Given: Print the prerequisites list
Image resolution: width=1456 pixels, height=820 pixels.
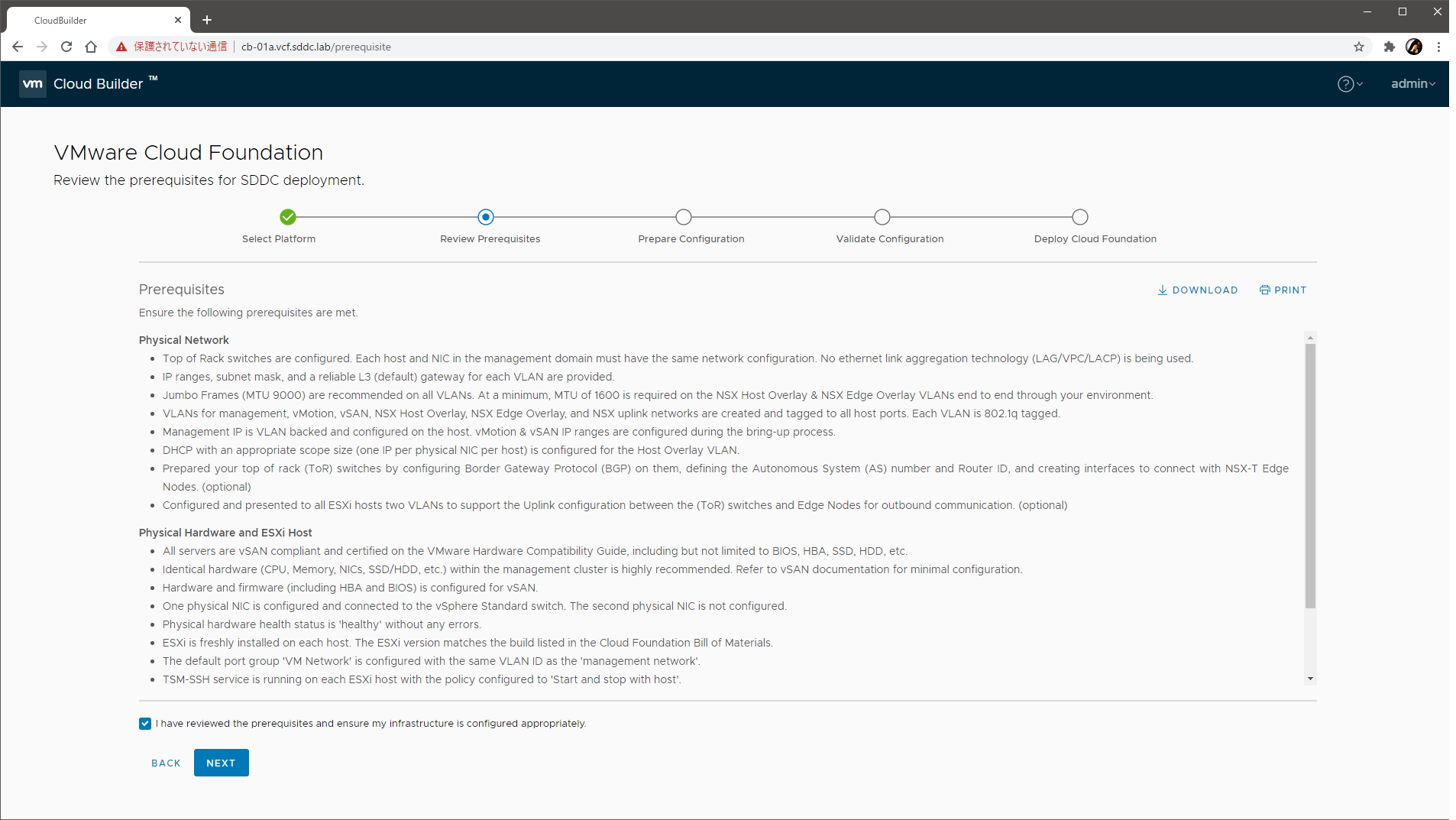Looking at the screenshot, I should [x=1283, y=290].
